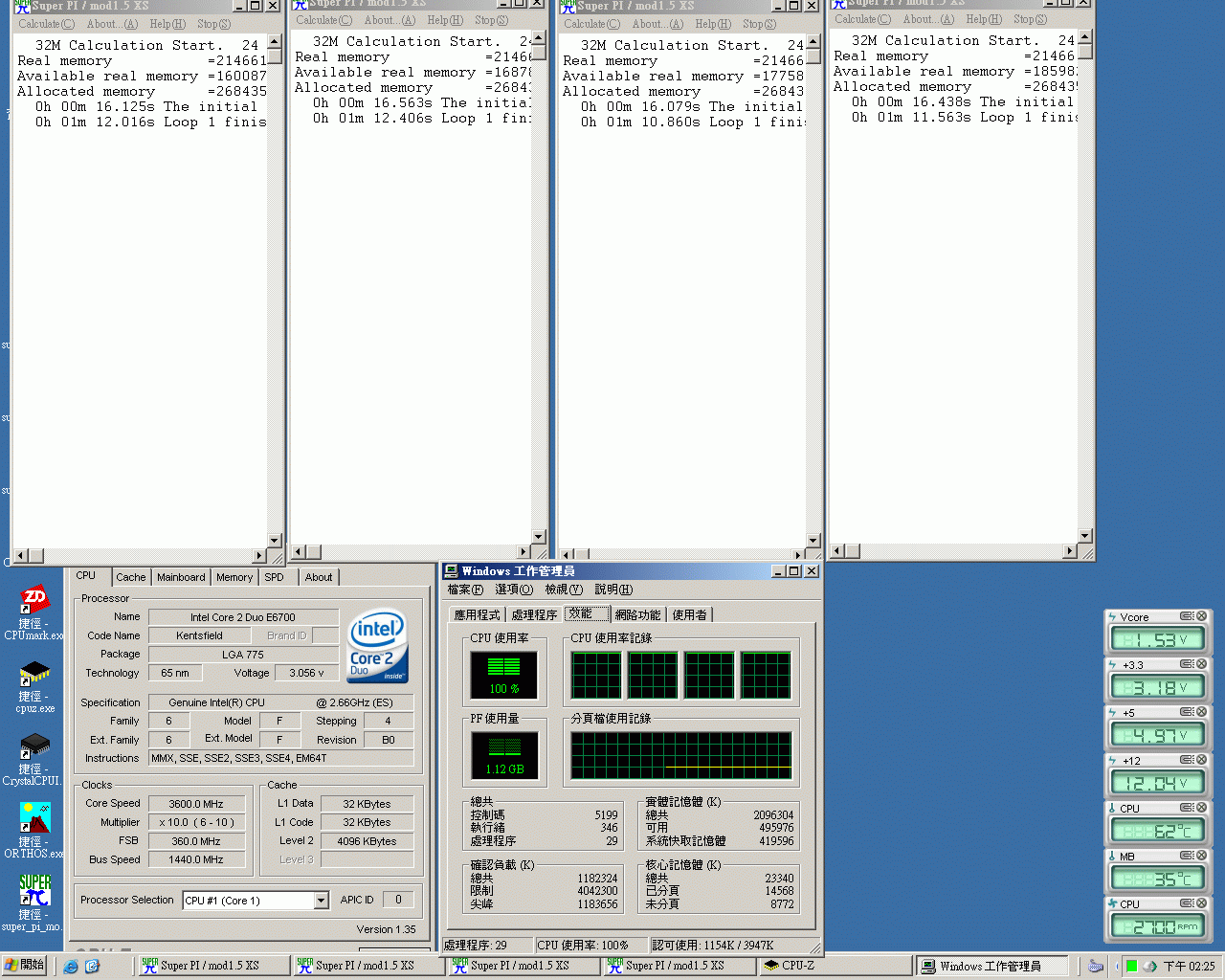The height and width of the screenshot is (980, 1225).
Task: Close the MB temperature widget
Action: [x=1201, y=856]
